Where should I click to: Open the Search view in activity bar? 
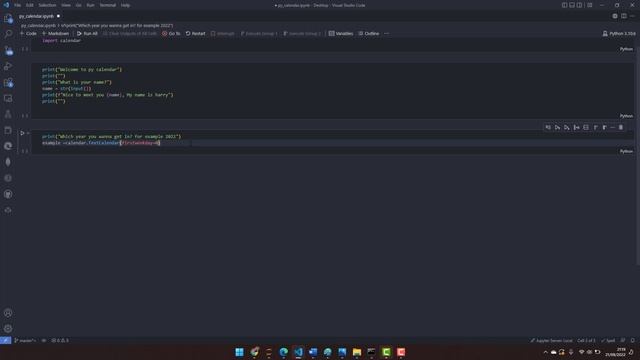point(8,34)
